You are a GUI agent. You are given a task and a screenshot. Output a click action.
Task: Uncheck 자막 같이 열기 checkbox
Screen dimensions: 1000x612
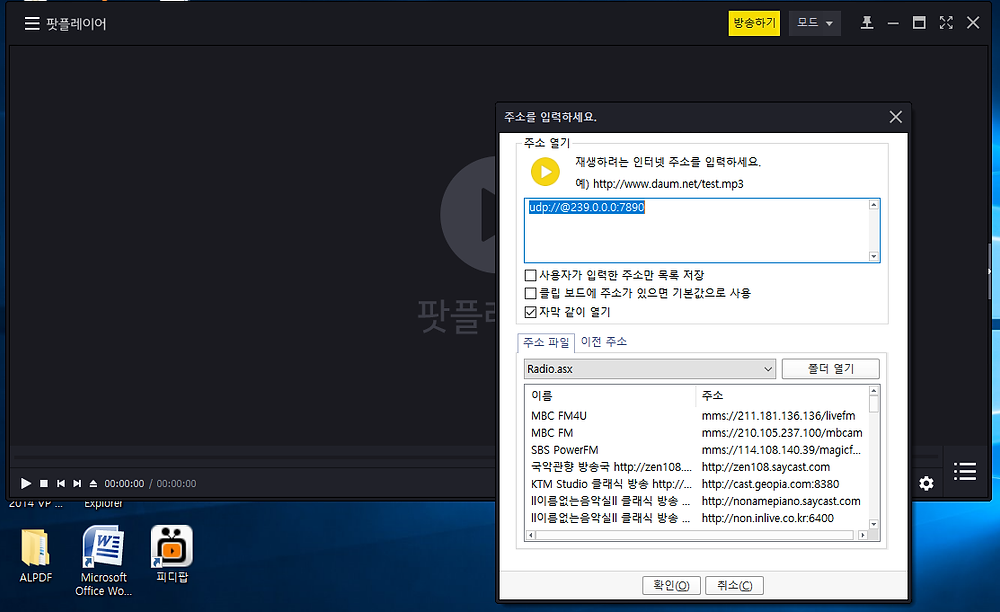point(530,312)
